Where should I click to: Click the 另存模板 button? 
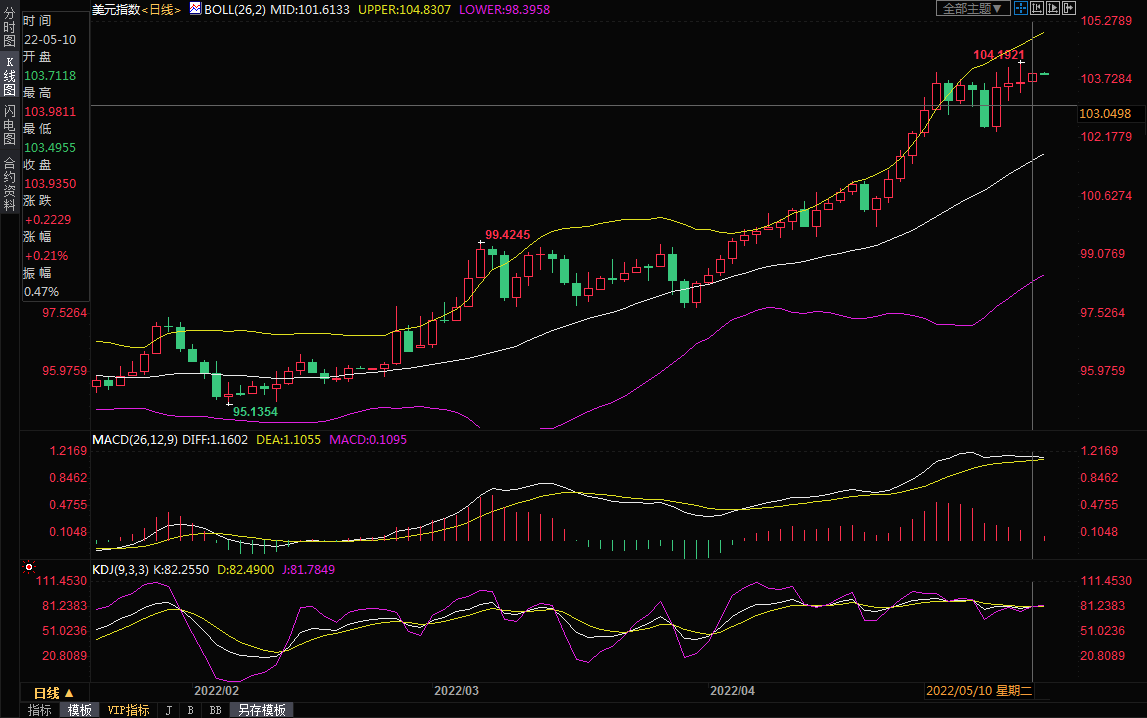point(262,710)
